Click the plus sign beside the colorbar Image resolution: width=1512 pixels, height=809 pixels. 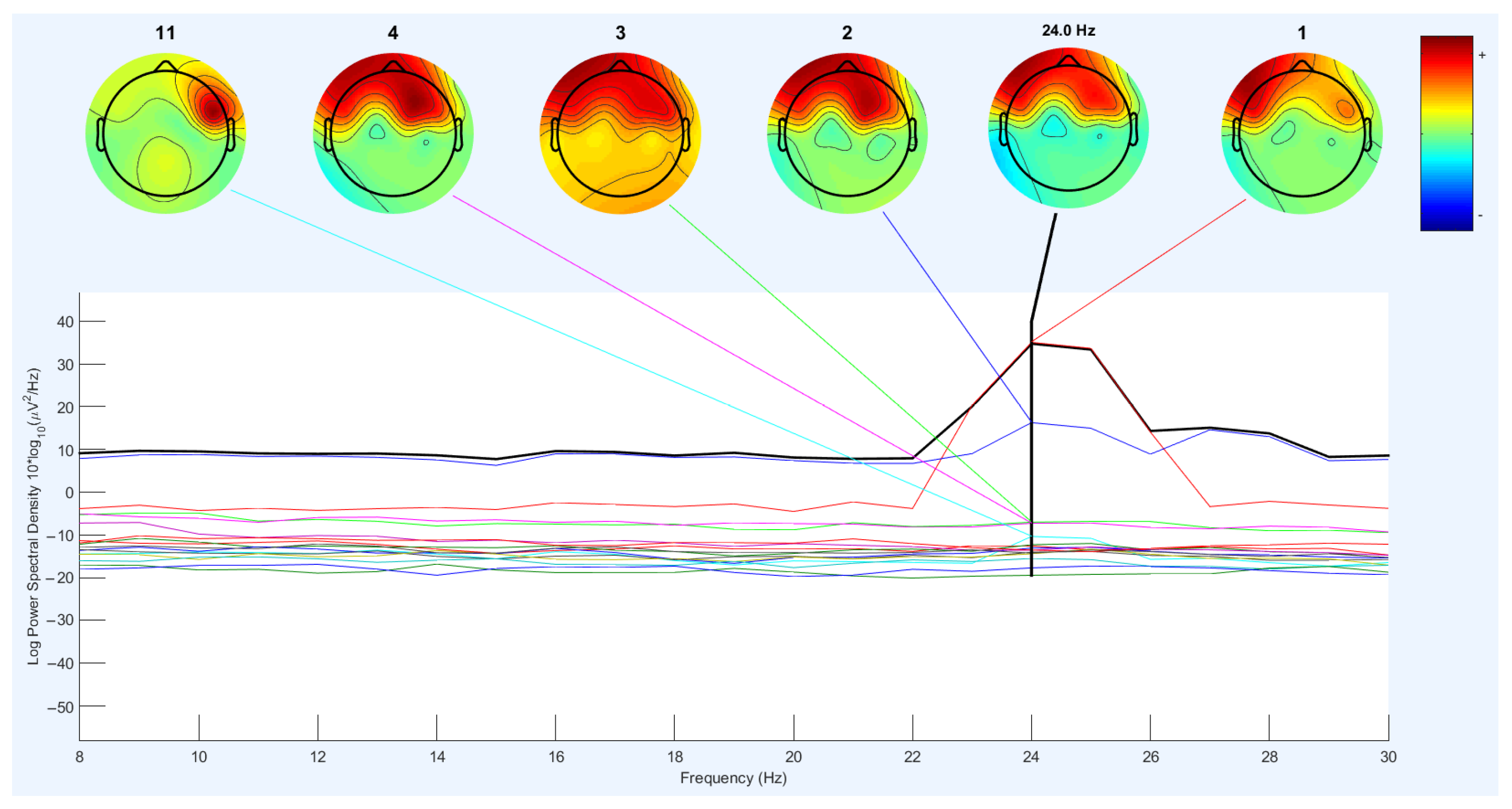[x=1482, y=55]
